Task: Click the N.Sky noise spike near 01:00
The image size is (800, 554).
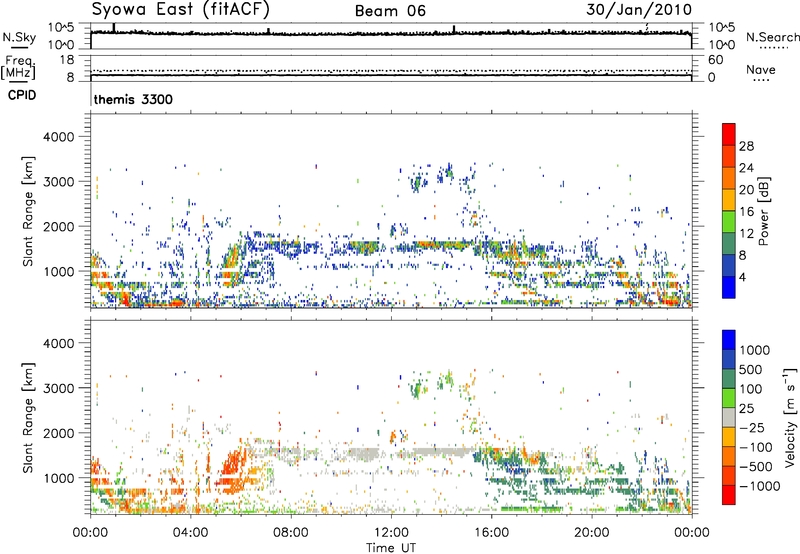Action: point(114,28)
